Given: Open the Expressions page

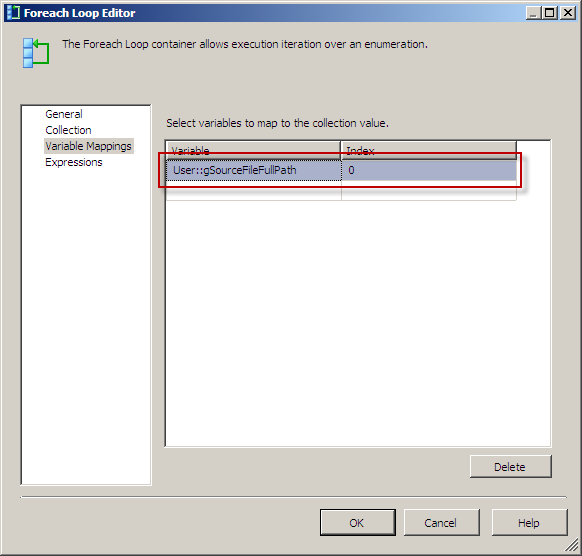Looking at the screenshot, I should [x=73, y=162].
